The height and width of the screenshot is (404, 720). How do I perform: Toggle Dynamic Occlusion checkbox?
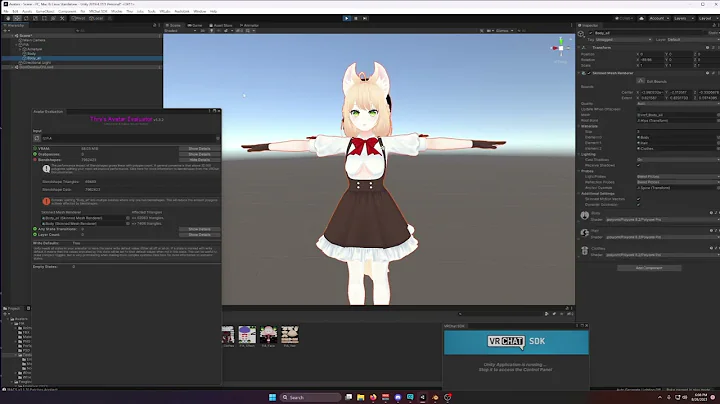[639, 204]
